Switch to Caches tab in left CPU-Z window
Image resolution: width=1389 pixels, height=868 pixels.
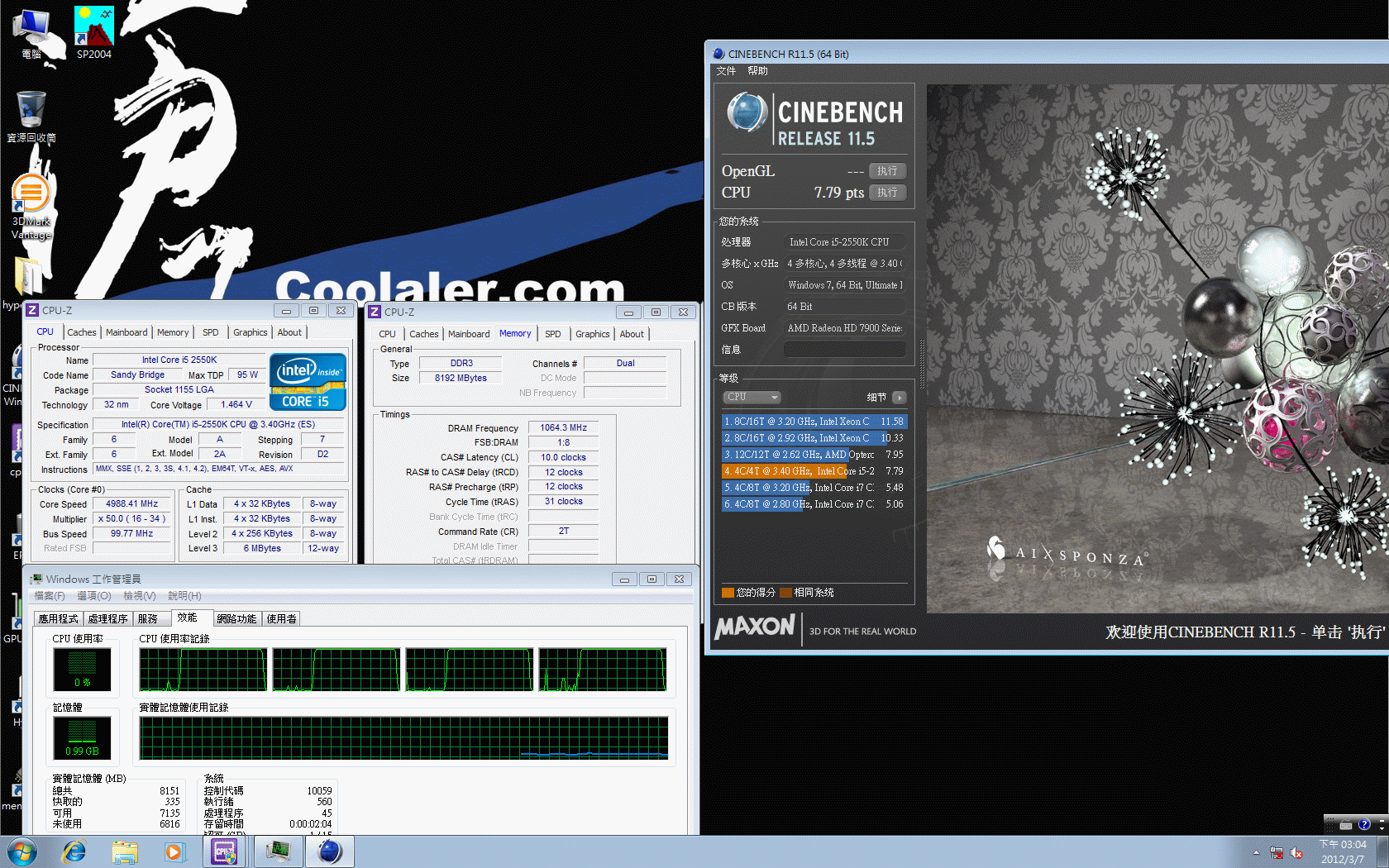(82, 332)
